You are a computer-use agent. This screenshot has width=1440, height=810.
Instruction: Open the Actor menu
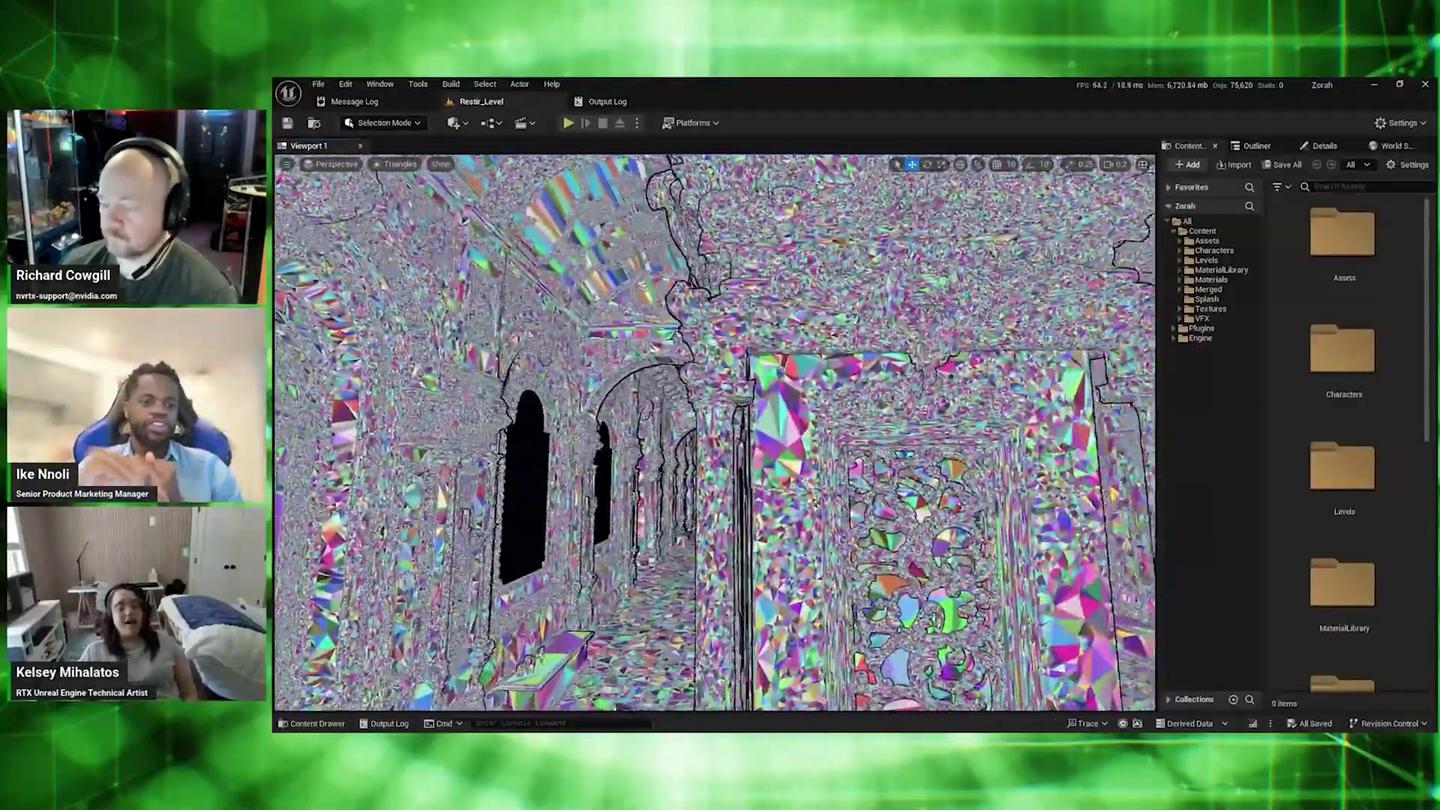[x=519, y=84]
